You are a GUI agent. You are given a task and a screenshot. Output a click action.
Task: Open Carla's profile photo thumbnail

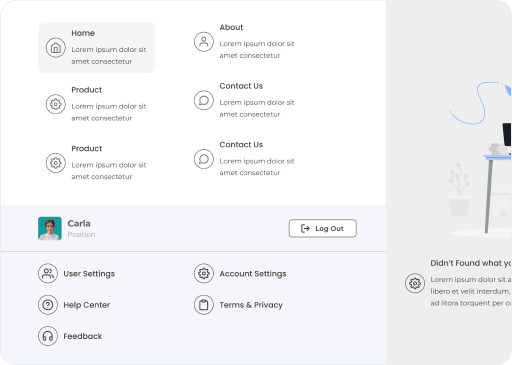pos(50,229)
